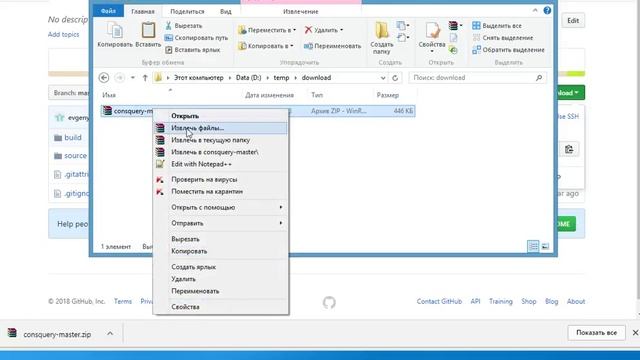Click Paste shortcut (Вставить ярлык) in the ribbon
640x360 pixels.
(x=193, y=50)
